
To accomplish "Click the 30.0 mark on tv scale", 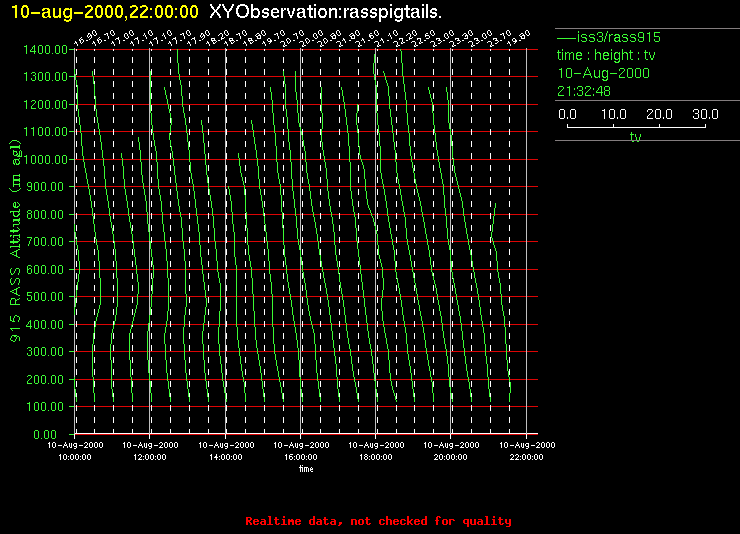I will [x=706, y=115].
